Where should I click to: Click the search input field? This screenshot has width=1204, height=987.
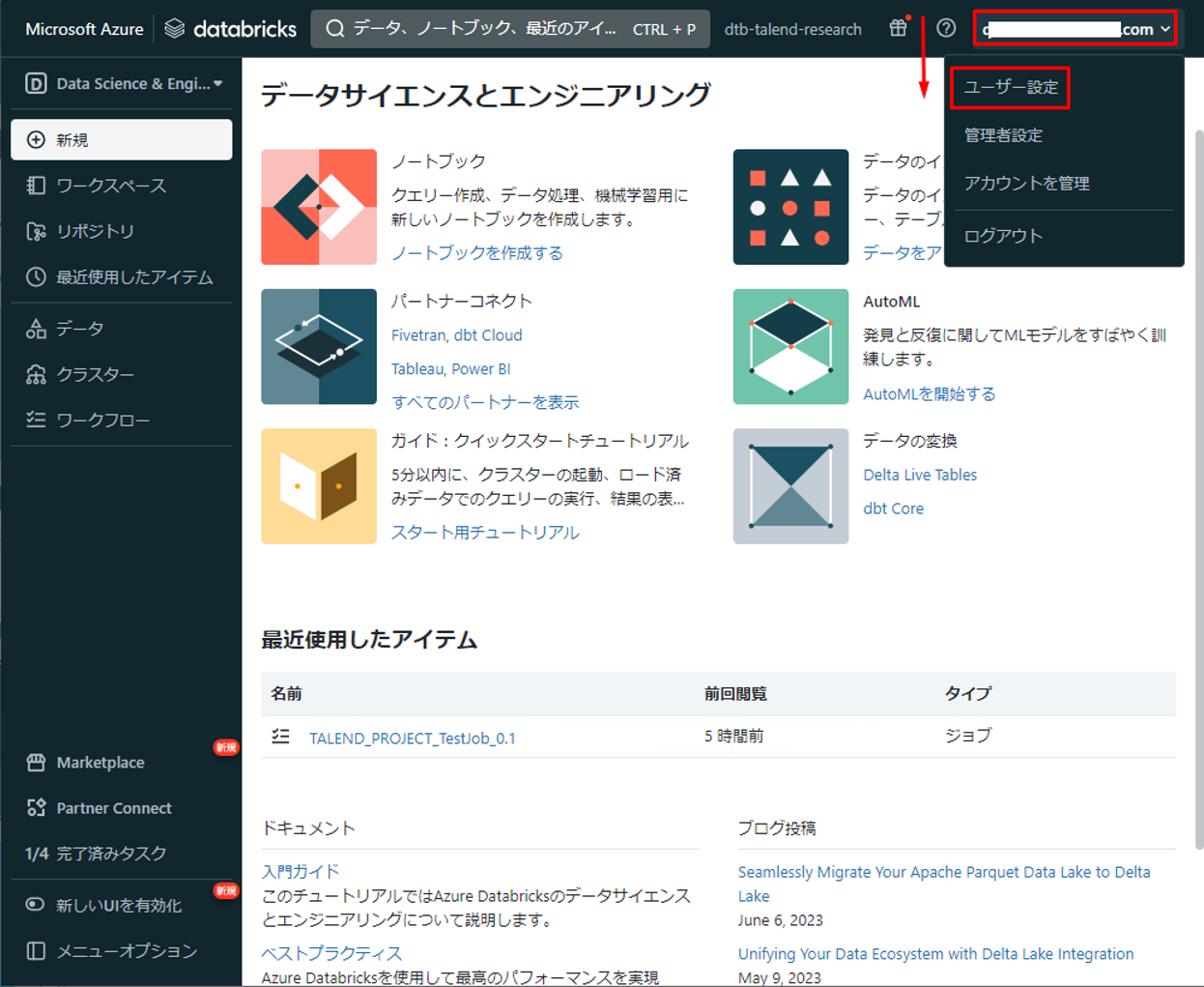click(x=510, y=29)
